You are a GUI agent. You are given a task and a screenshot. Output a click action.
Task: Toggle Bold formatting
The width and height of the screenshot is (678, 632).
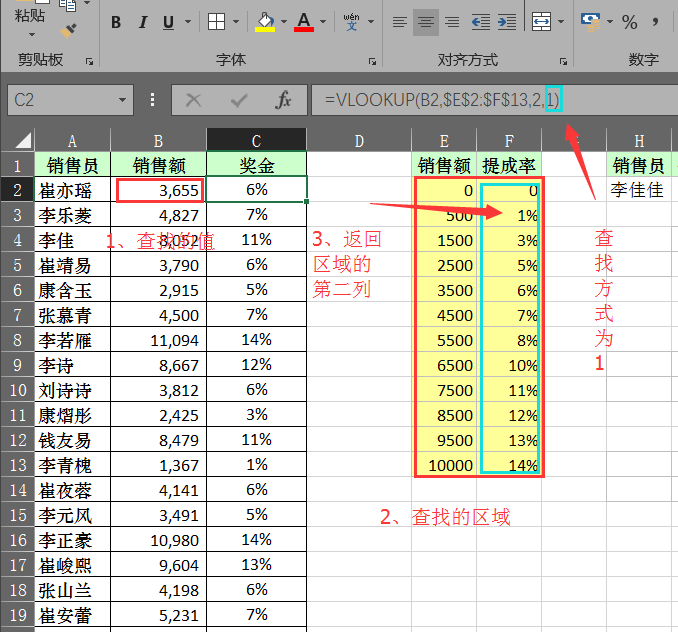116,22
